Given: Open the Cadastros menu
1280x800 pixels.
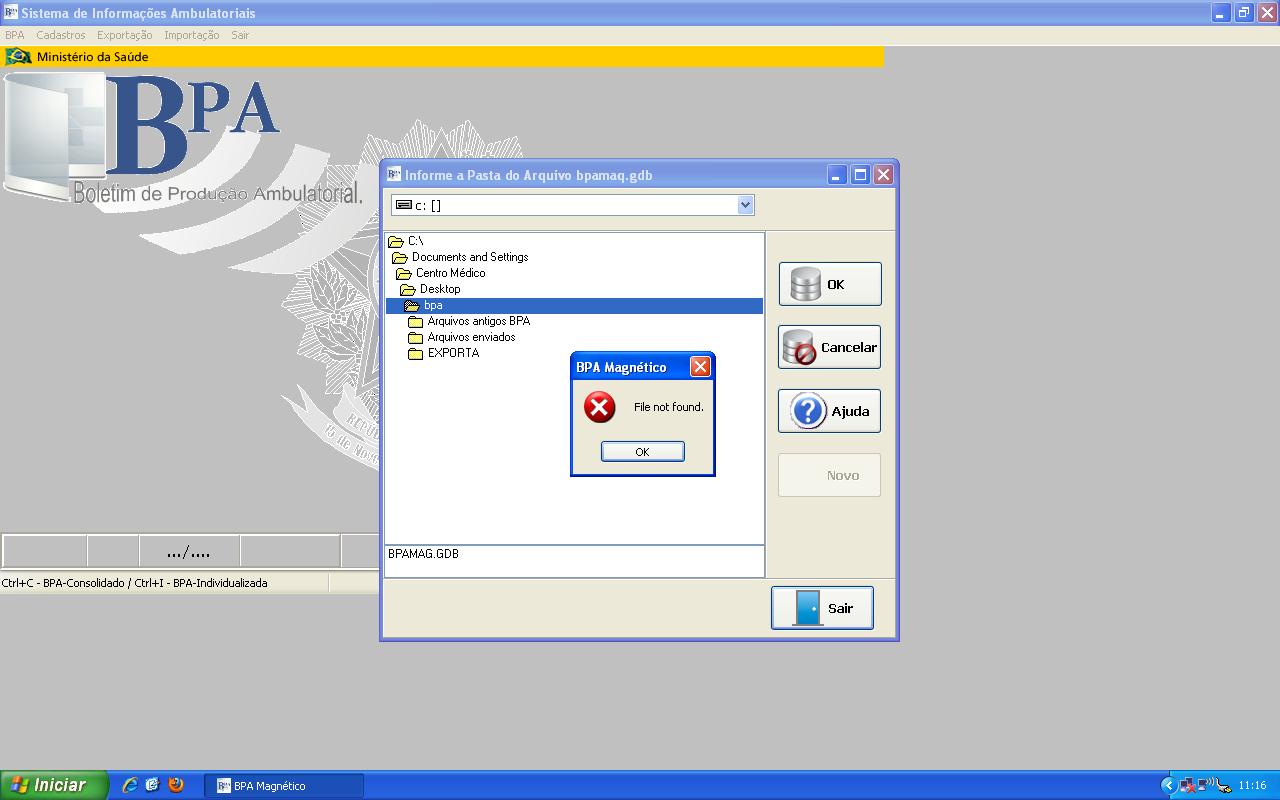Looking at the screenshot, I should coord(61,35).
